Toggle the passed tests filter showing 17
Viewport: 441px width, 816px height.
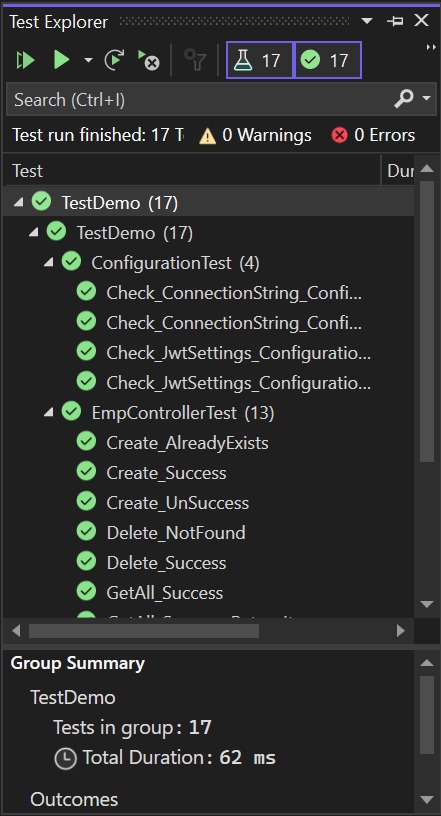click(x=327, y=60)
